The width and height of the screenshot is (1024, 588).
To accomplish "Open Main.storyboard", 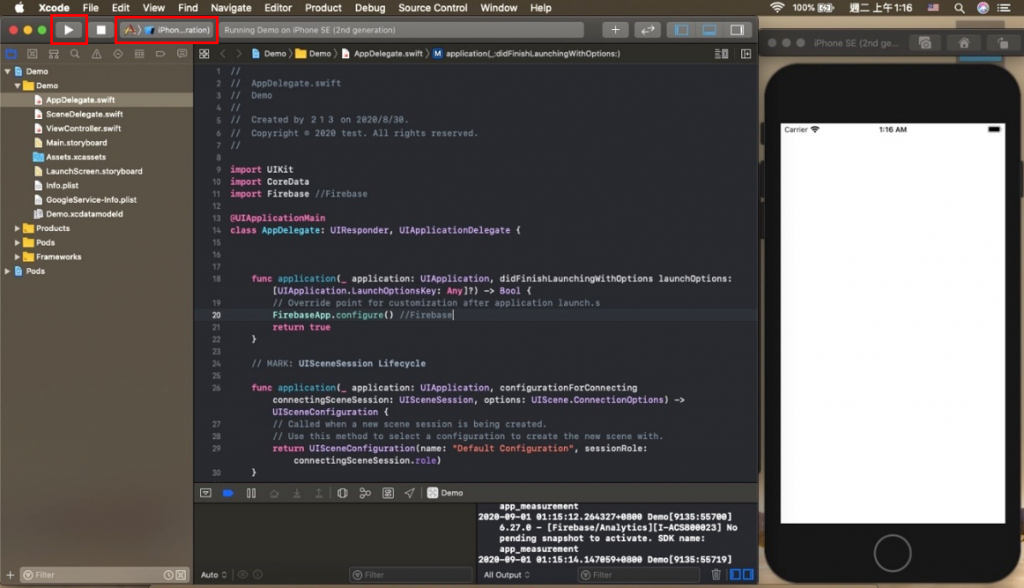I will coord(76,143).
